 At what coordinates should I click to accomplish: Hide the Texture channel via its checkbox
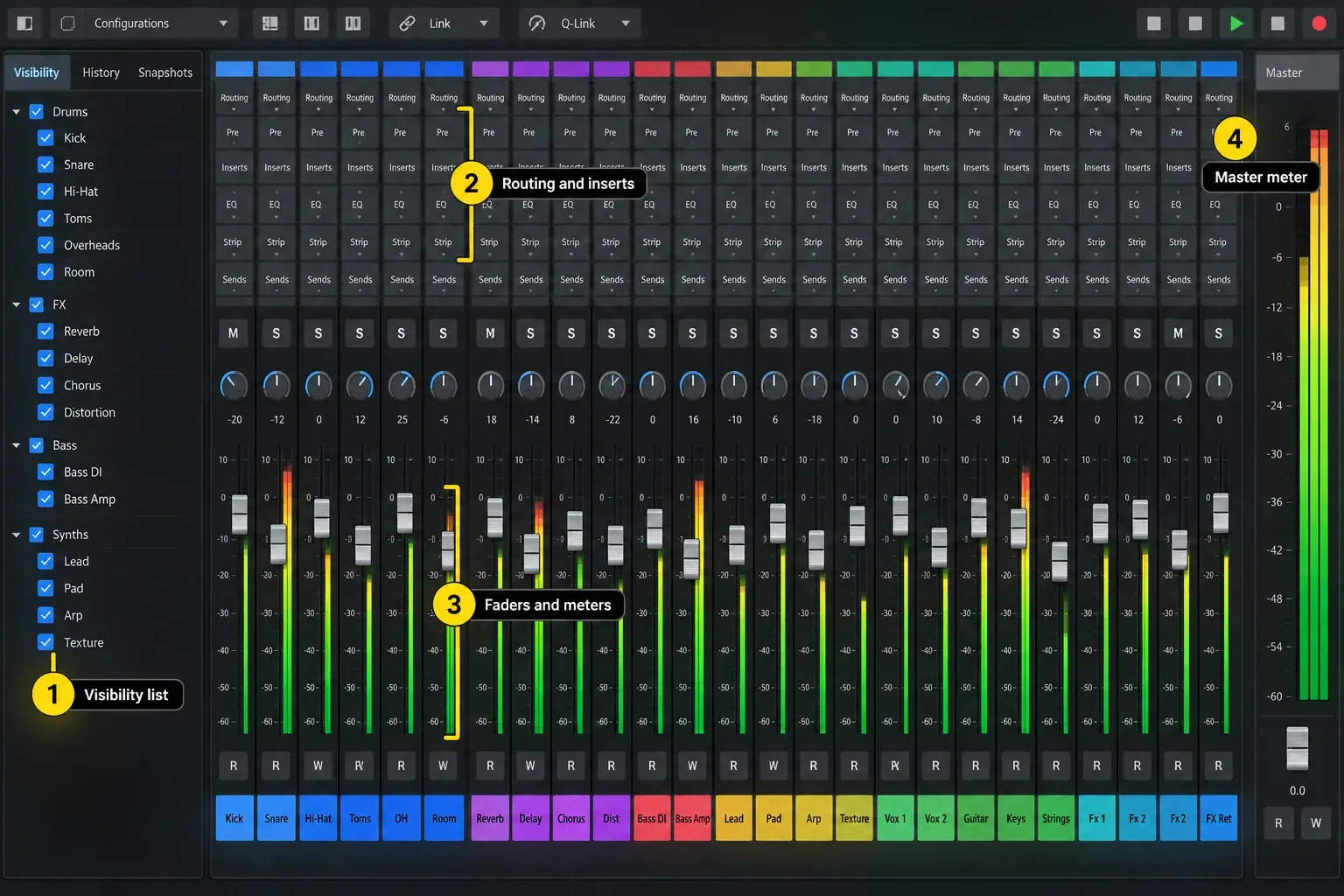coord(45,643)
